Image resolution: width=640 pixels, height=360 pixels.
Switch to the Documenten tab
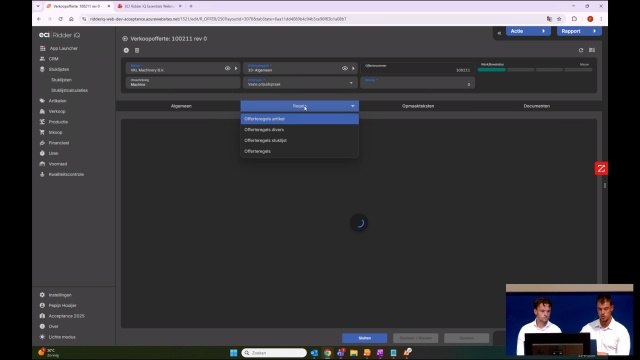click(537, 106)
